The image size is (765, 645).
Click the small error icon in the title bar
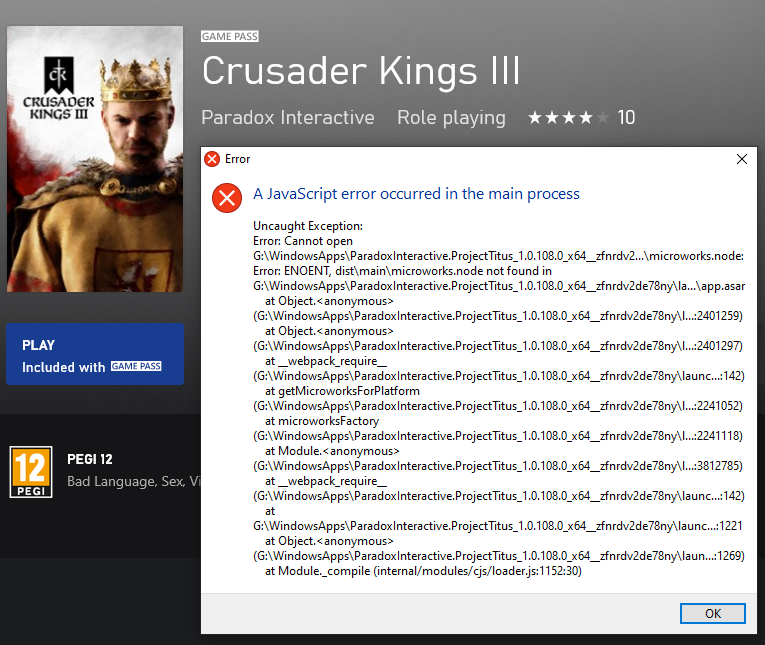tap(212, 159)
